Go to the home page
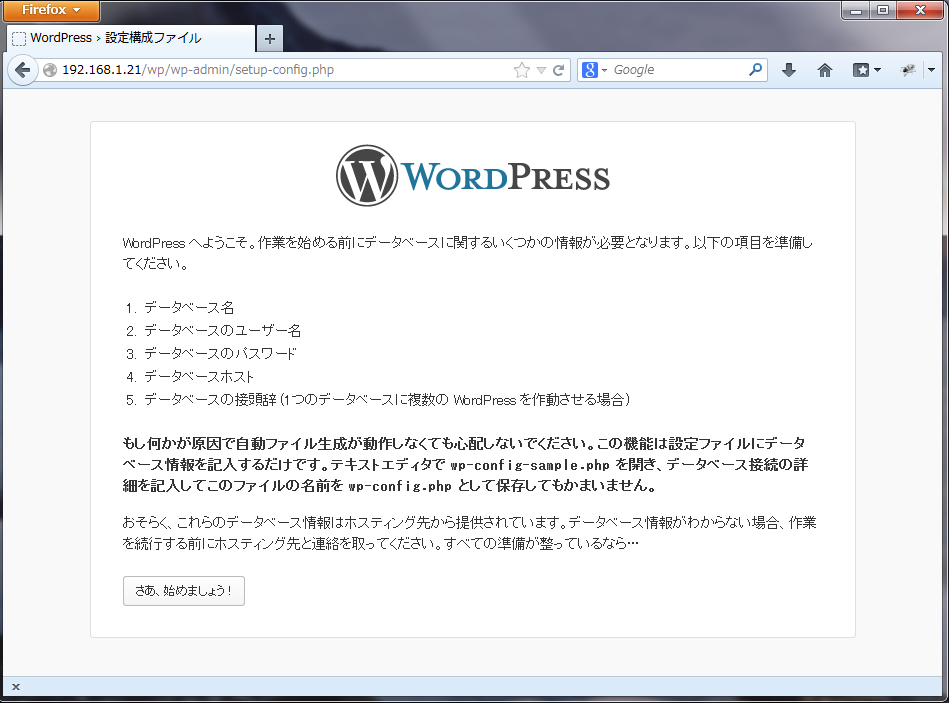949x703 pixels. coord(825,70)
